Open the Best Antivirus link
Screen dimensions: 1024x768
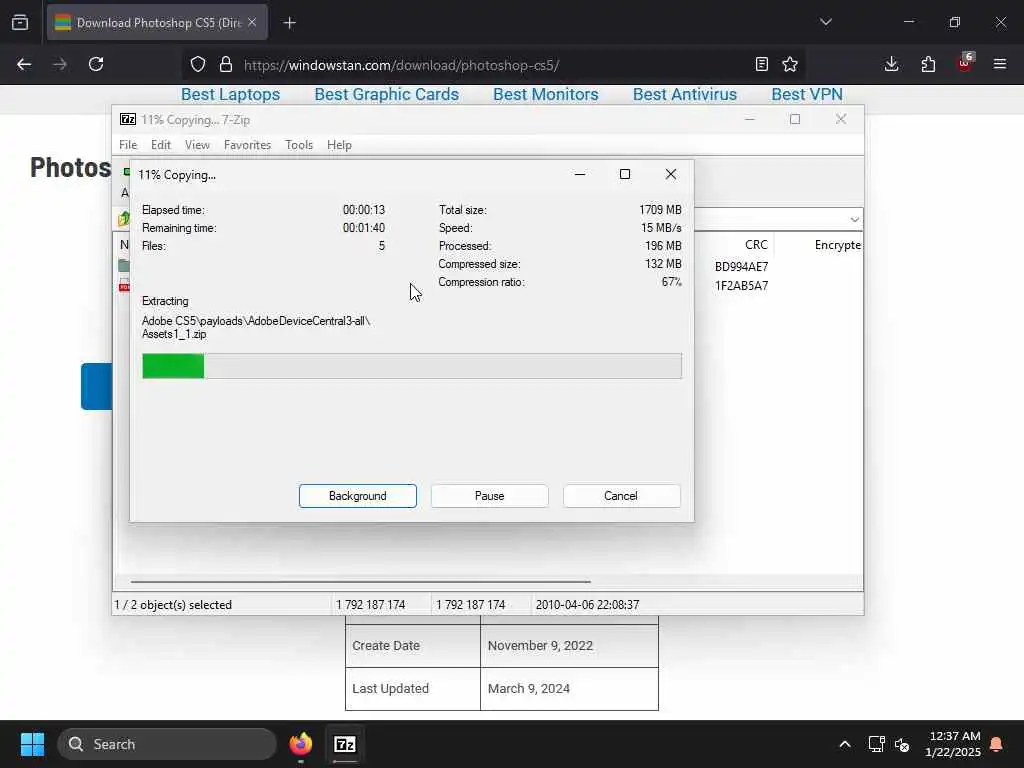pos(684,95)
